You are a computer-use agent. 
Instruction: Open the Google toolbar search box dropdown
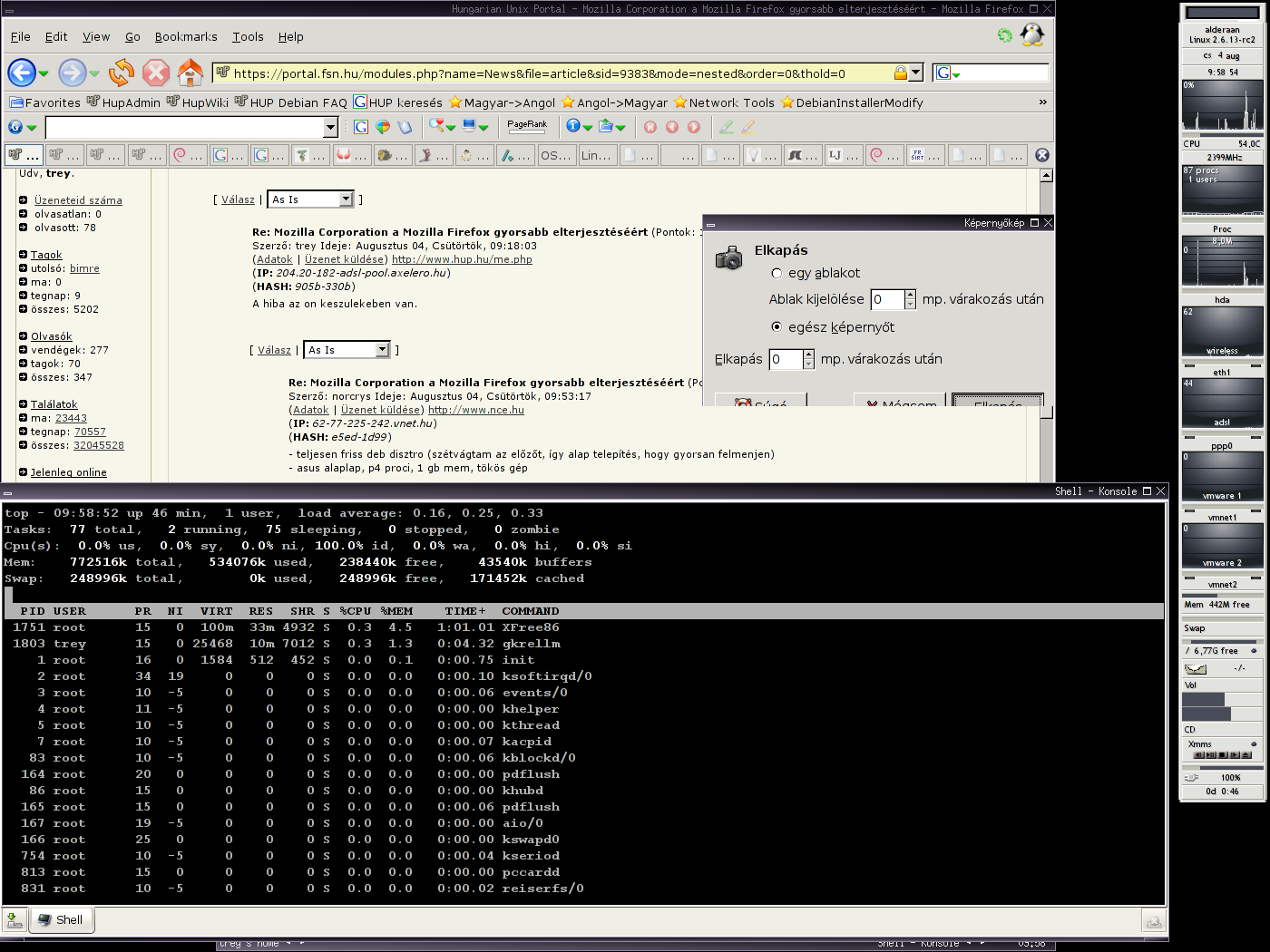coord(331,127)
